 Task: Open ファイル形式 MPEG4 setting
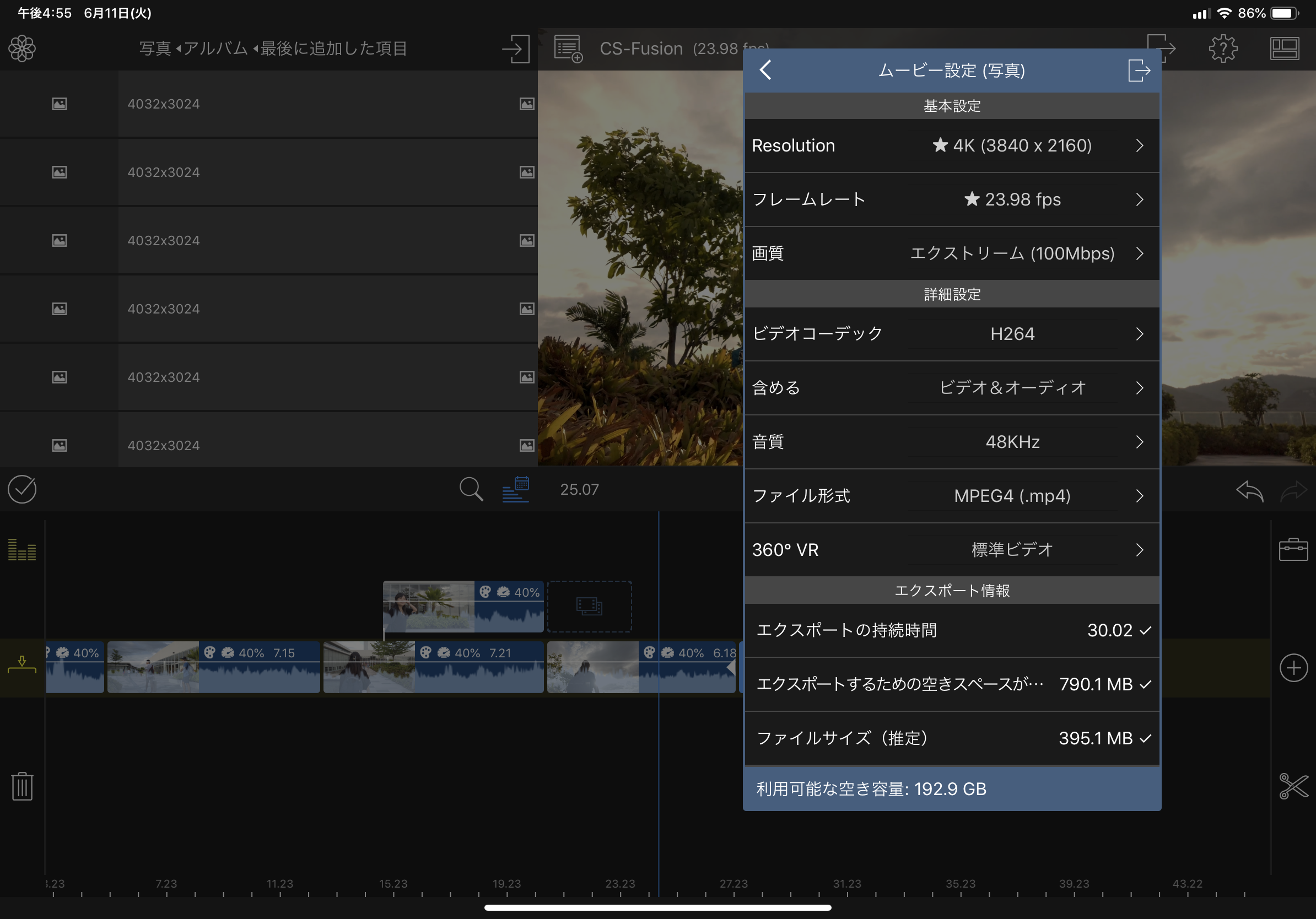(952, 496)
